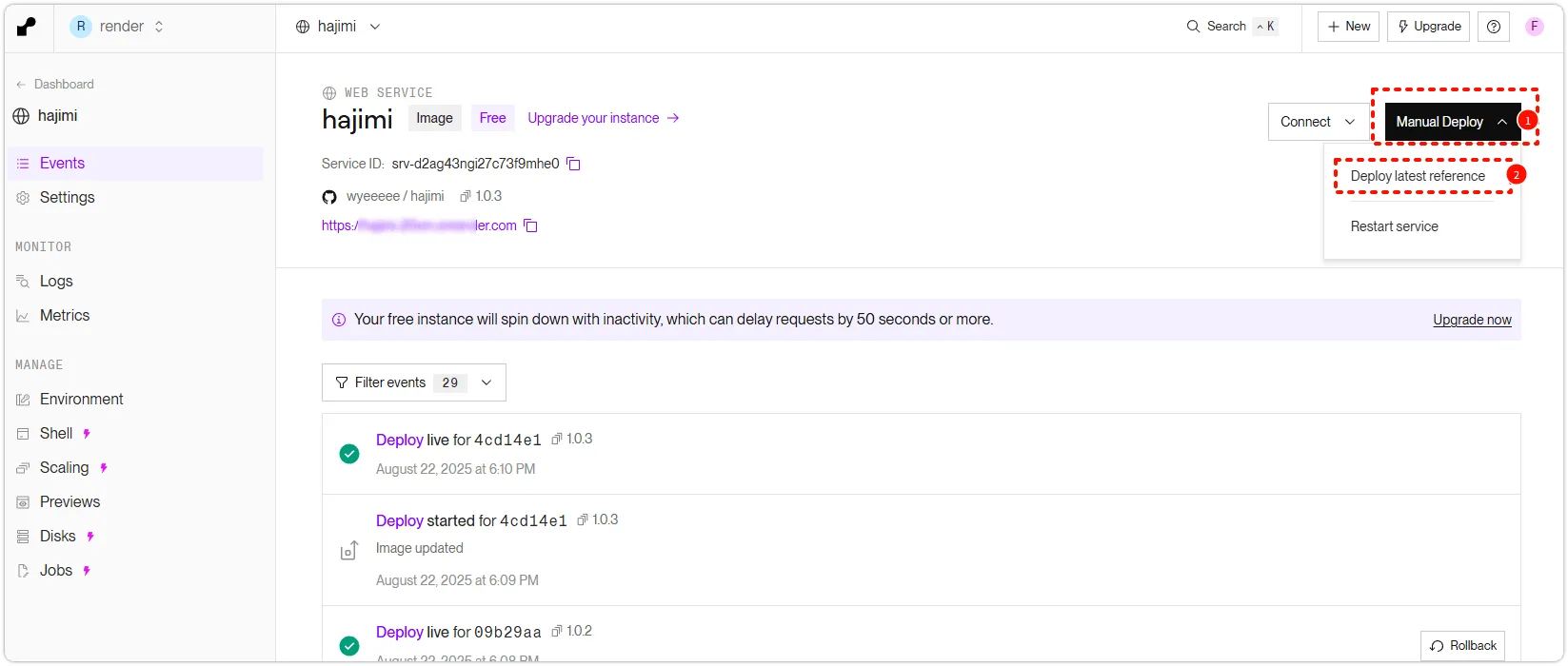Open the Shell page
1568x666 pixels.
point(56,433)
